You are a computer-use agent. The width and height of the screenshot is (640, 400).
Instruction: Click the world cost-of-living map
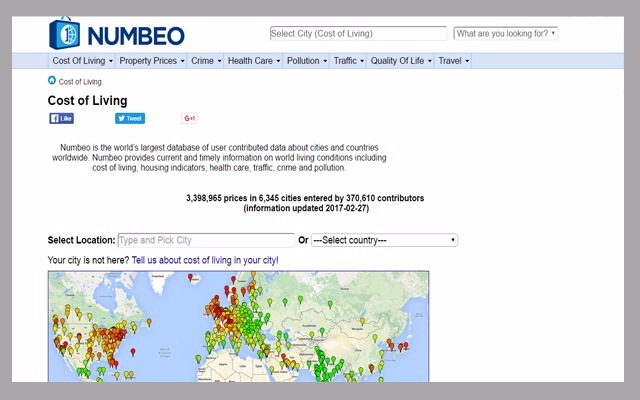(238, 327)
